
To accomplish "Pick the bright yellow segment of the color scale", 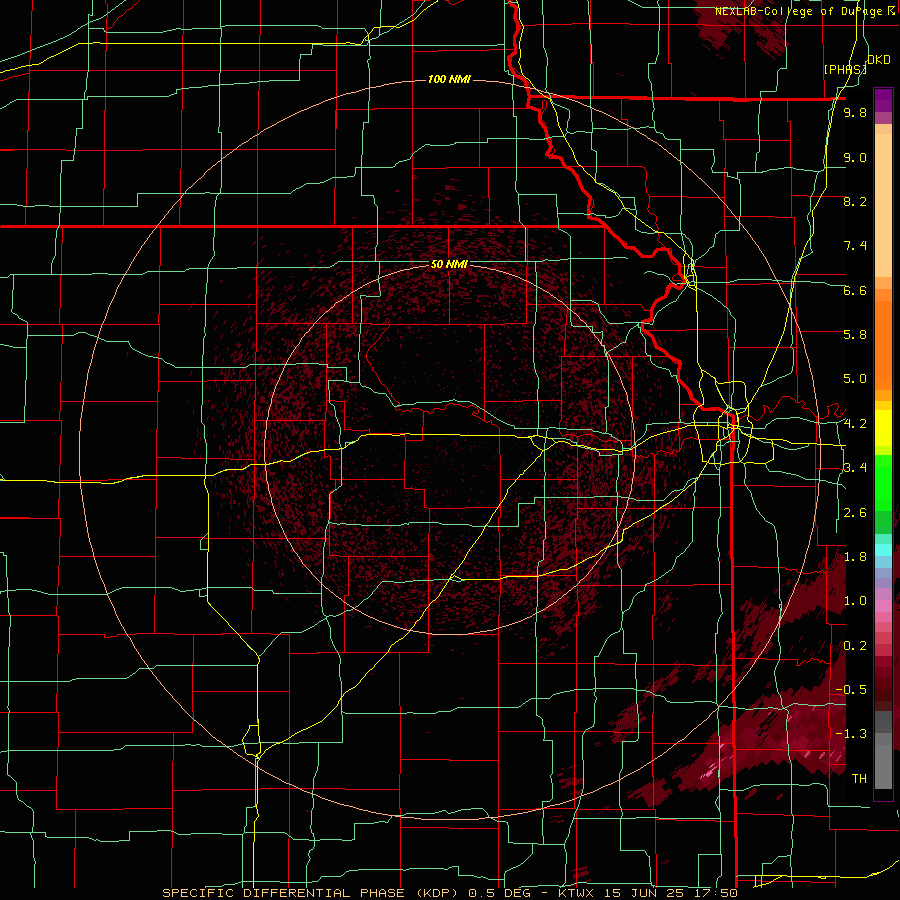I will (x=883, y=428).
